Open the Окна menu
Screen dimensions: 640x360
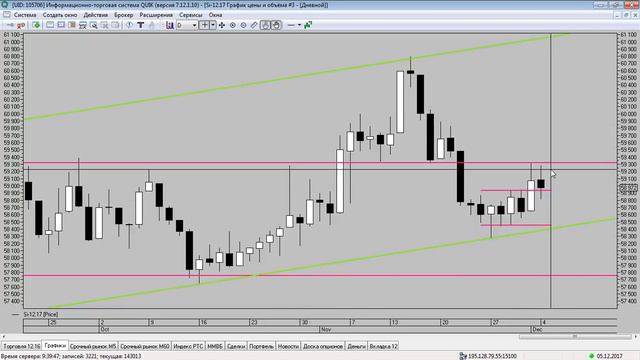[x=216, y=15]
